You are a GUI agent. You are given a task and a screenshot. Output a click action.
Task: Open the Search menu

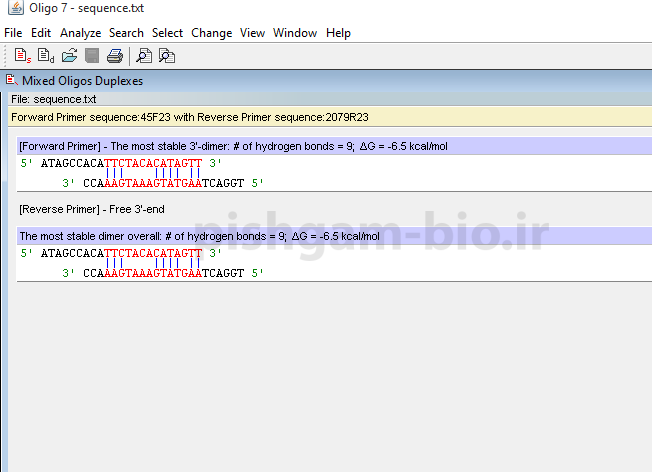(126, 33)
